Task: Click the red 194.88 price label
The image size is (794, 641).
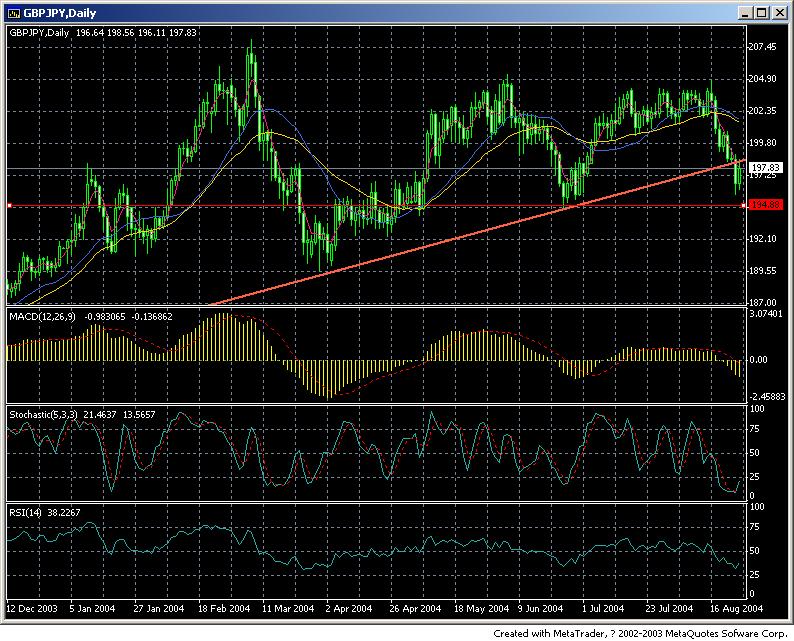Action: click(x=766, y=205)
